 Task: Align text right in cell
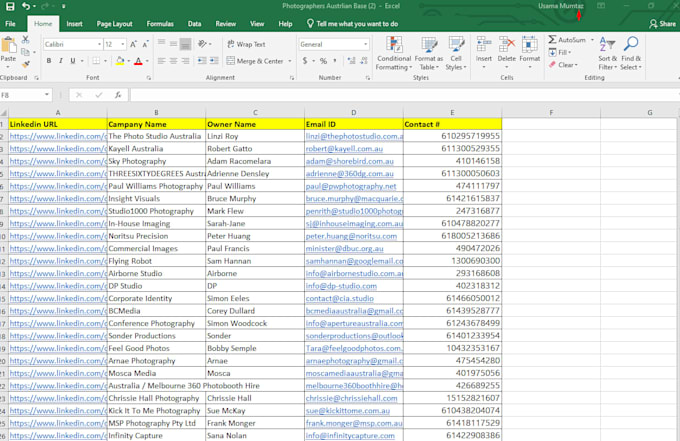(x=186, y=61)
